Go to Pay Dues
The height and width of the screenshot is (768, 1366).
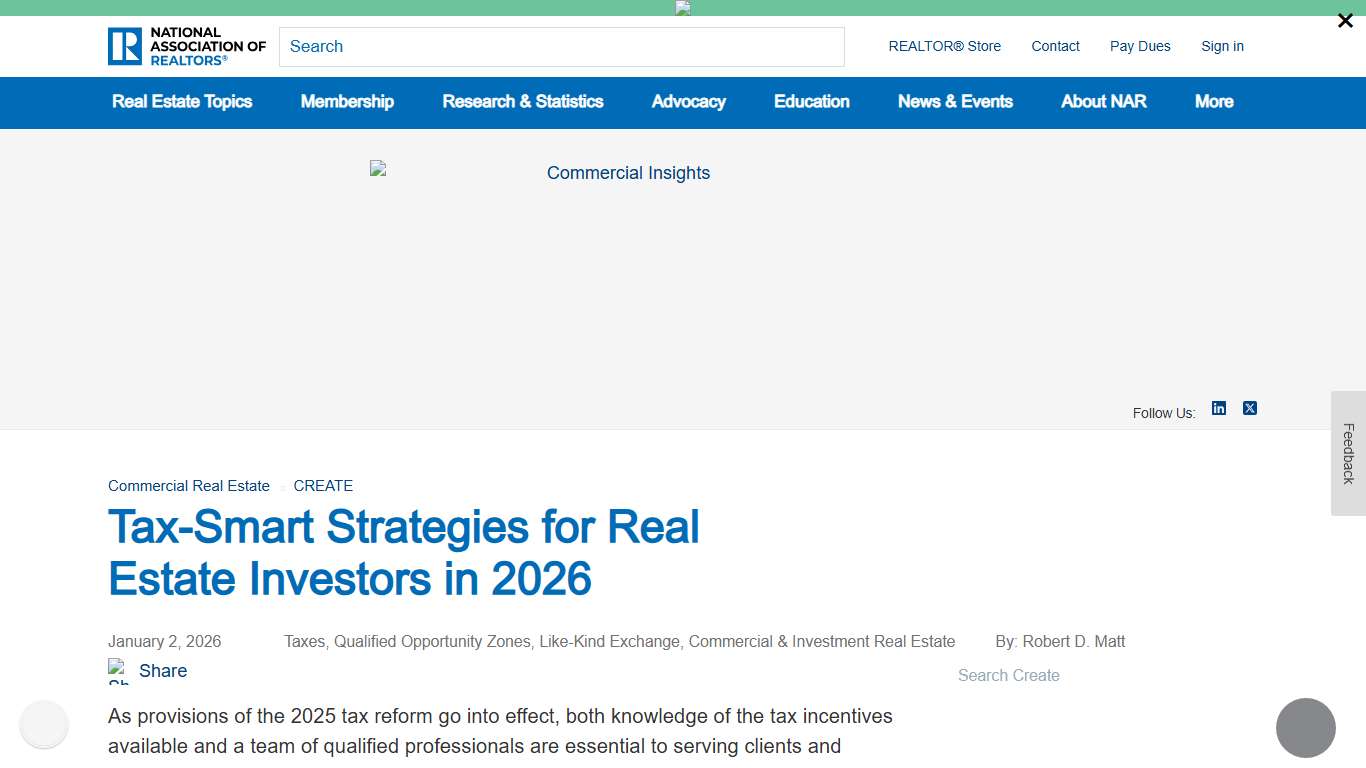(1140, 46)
